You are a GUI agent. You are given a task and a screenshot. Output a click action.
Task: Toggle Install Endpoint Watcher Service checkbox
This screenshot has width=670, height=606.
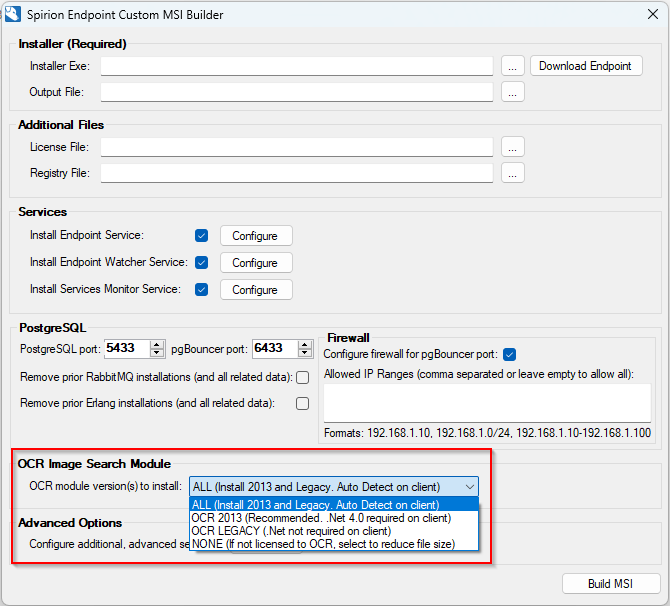pyautogui.click(x=201, y=262)
